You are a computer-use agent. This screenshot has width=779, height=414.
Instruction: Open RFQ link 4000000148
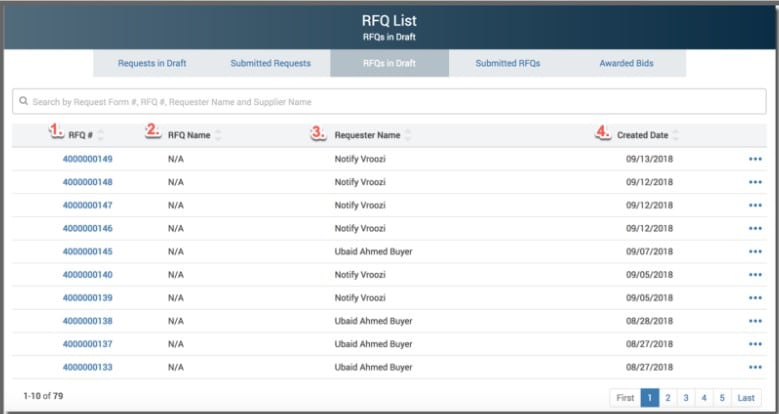coord(88,182)
